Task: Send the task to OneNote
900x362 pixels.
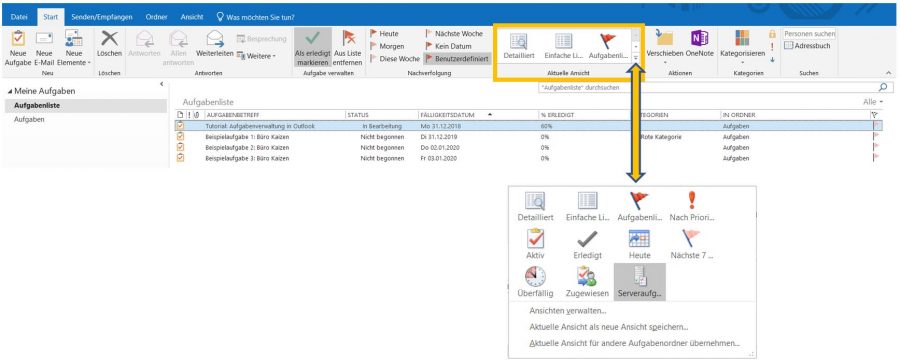Action: pos(699,44)
